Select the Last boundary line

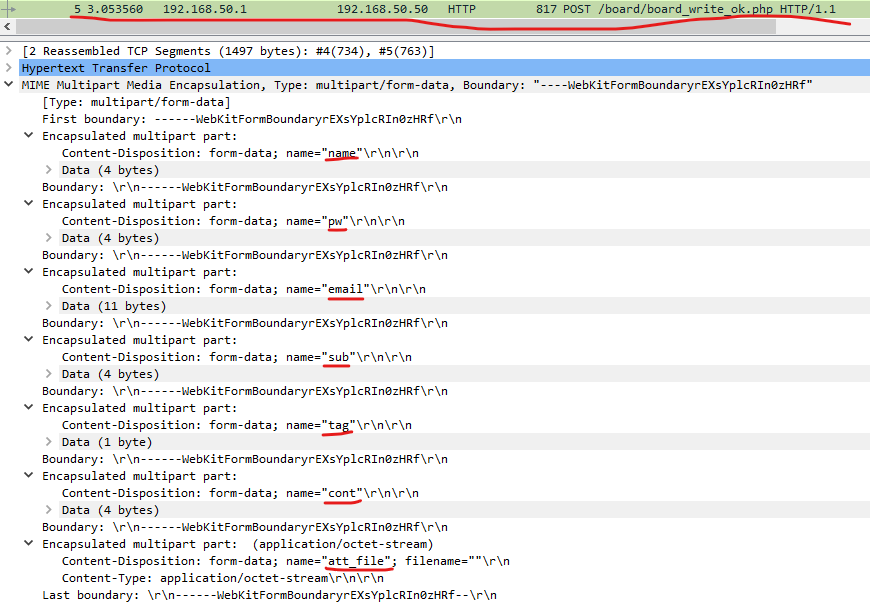[x=269, y=595]
